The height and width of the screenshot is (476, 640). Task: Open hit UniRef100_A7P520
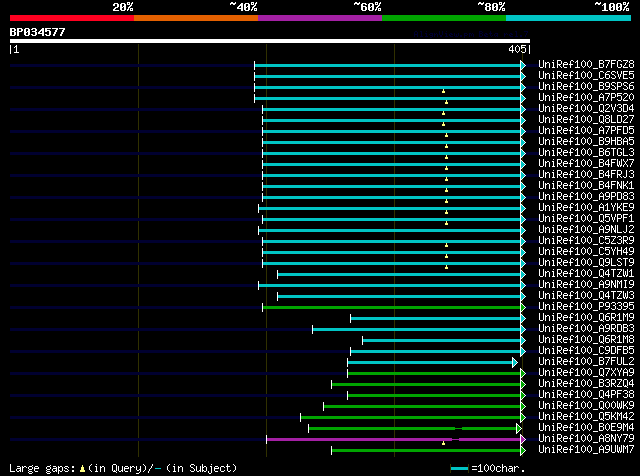tap(586, 98)
